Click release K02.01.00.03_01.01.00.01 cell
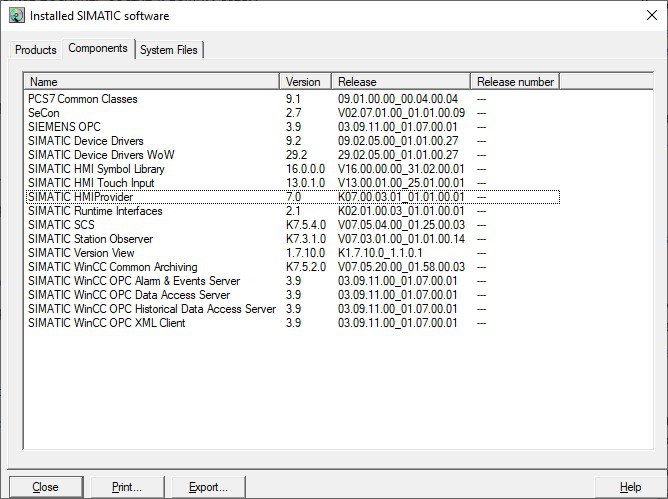 pos(401,211)
